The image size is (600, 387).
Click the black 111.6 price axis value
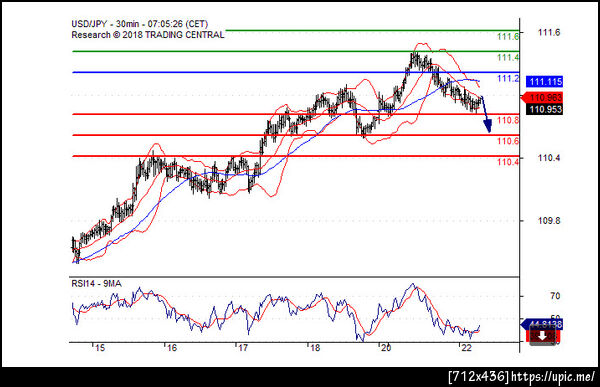point(549,33)
